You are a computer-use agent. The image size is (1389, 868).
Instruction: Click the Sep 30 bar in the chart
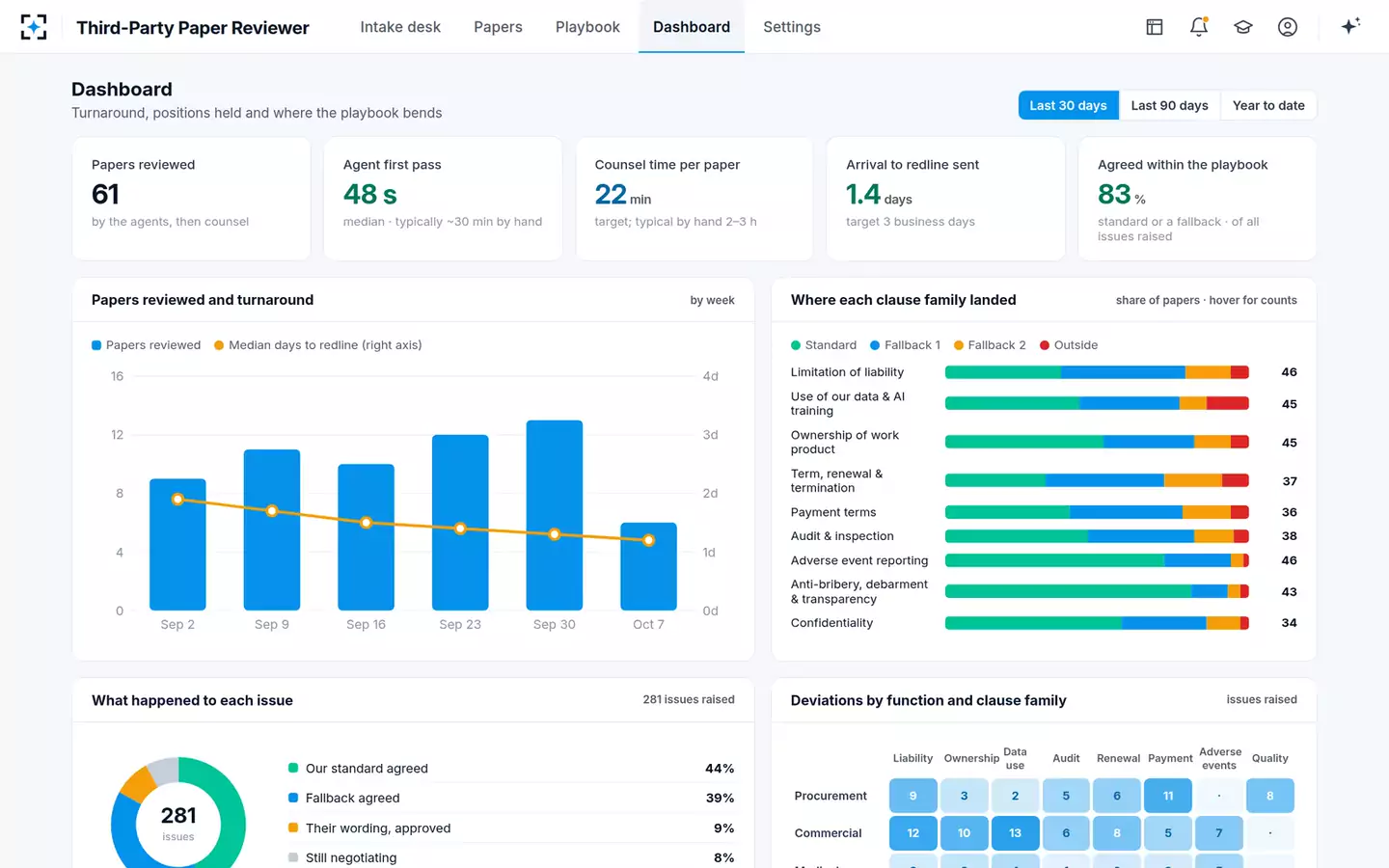click(555, 516)
